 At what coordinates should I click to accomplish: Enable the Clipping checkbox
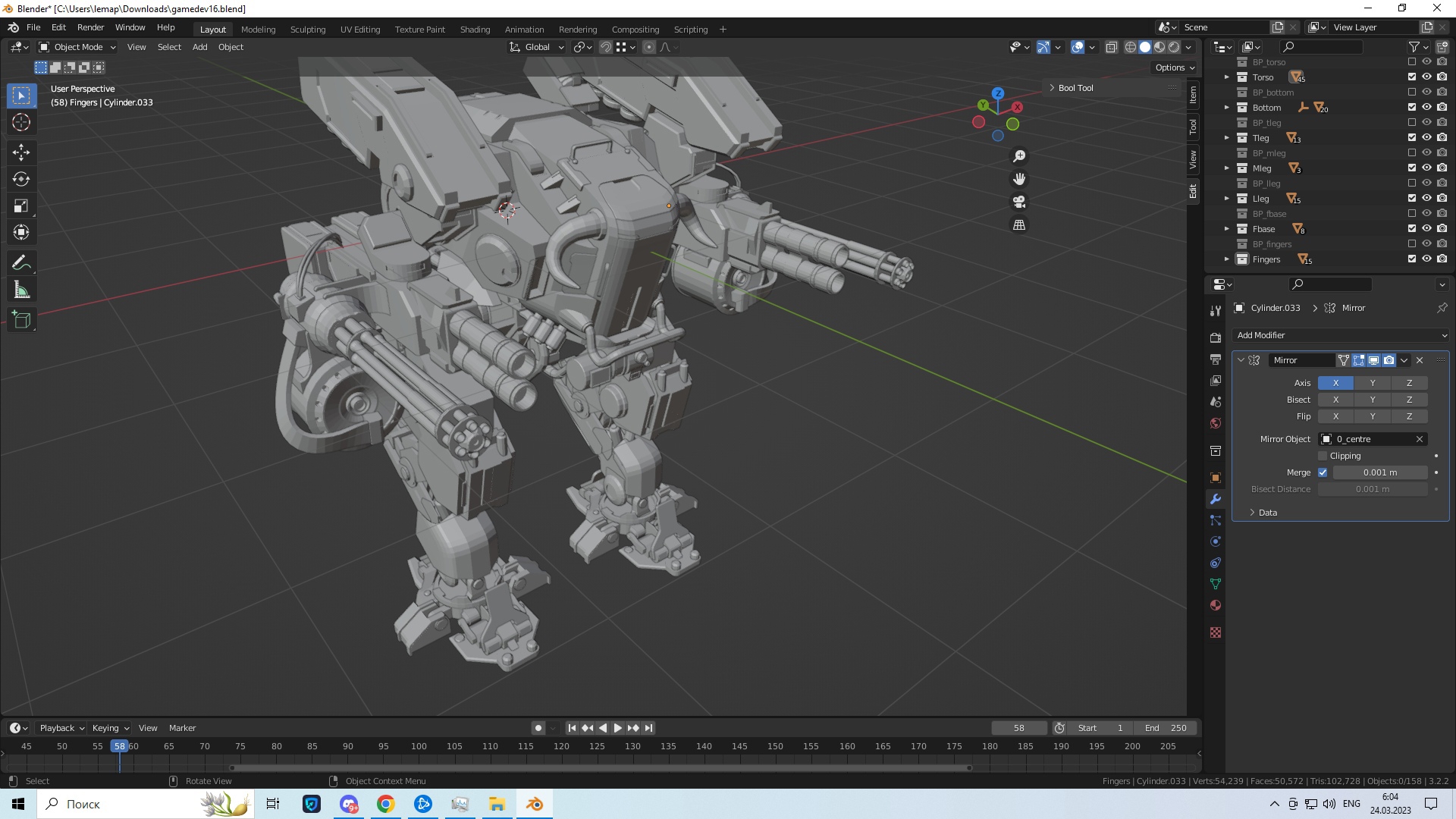pos(1323,456)
